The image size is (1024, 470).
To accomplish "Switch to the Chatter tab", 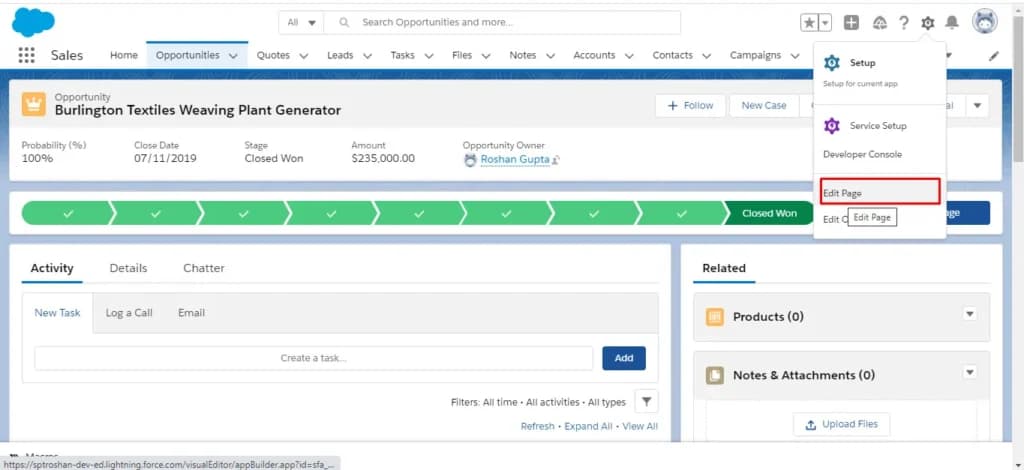I will (204, 268).
